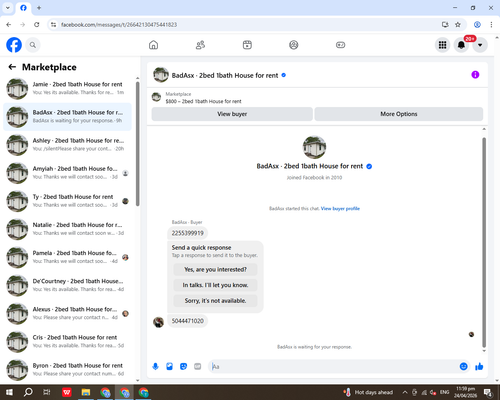Open the apps grid menu icon
This screenshot has width=500, height=400.
pyautogui.click(x=442, y=45)
